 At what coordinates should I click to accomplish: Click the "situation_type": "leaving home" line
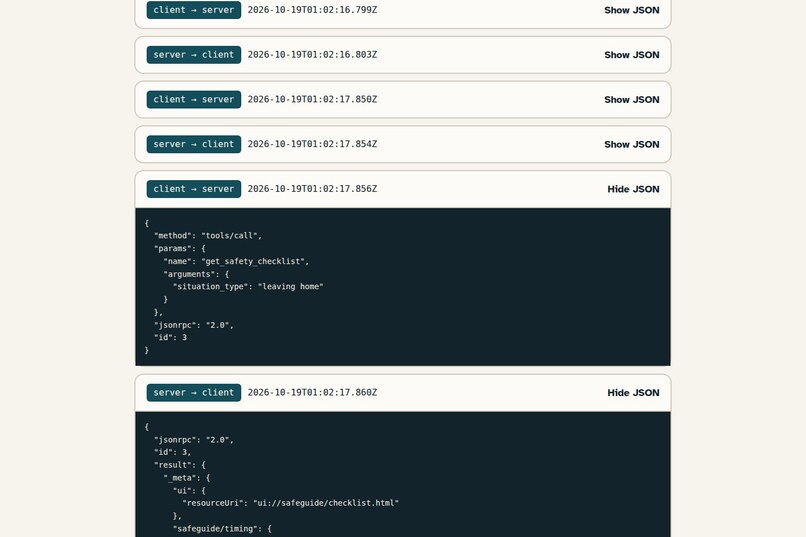click(248, 286)
